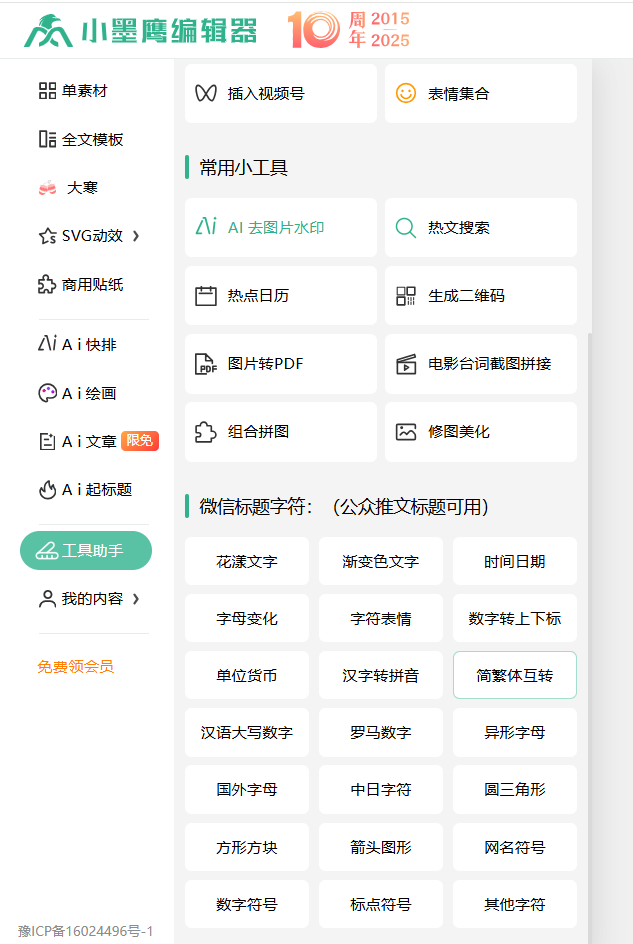The image size is (633, 944).
Task: Open the 网名符号 character tool
Action: 515,847
